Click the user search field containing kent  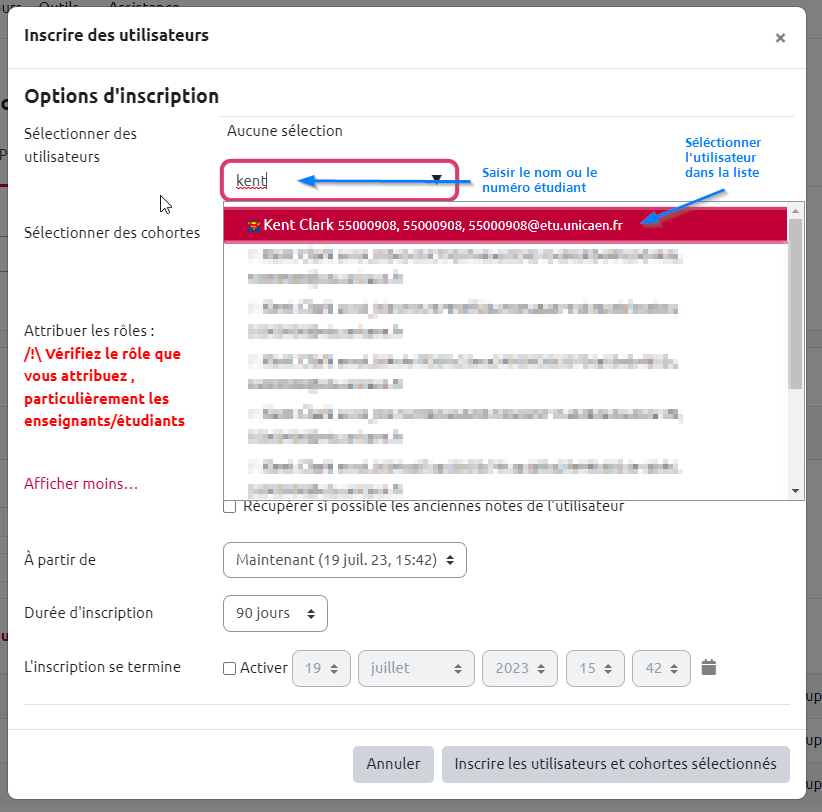(330, 181)
